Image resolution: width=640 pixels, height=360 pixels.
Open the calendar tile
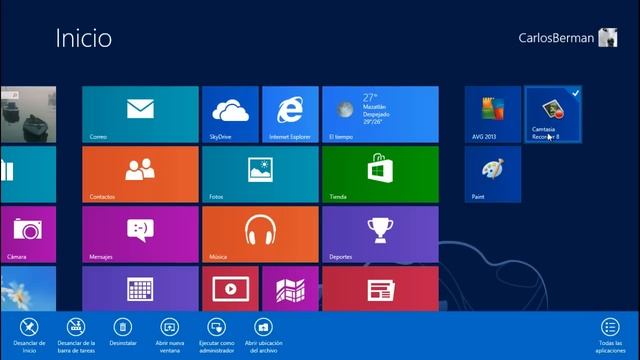click(x=140, y=289)
